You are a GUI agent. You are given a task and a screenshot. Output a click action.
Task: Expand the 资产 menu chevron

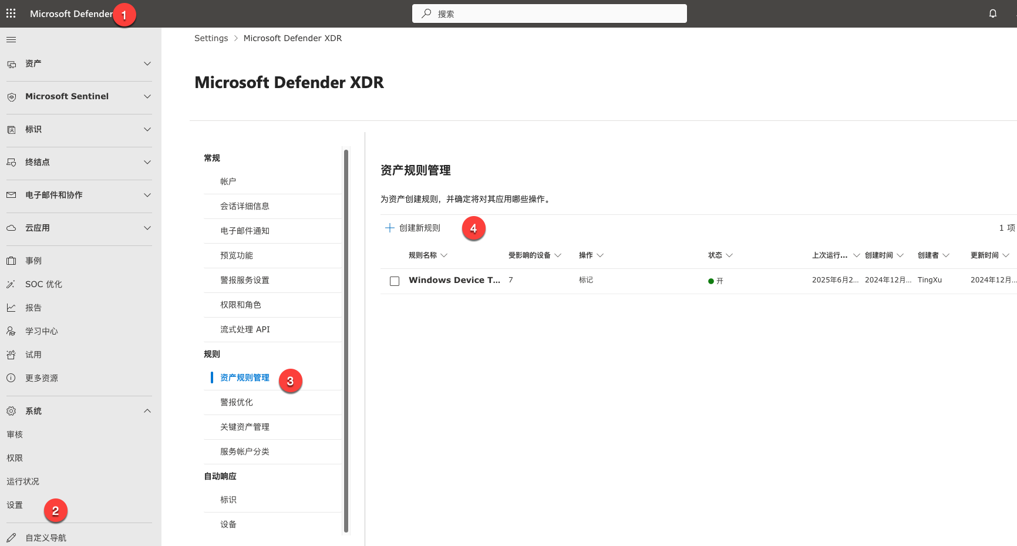pos(147,64)
